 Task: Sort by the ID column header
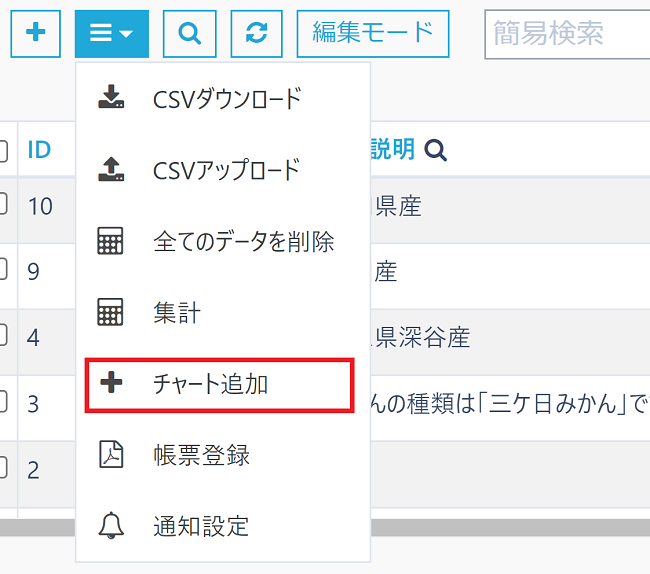(39, 150)
